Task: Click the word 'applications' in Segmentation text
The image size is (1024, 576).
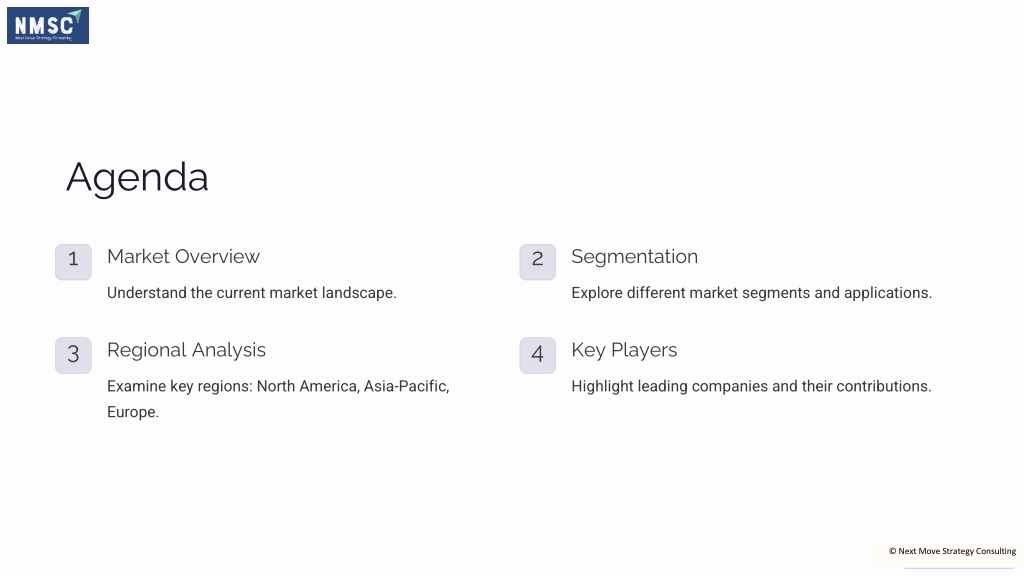Action: pyautogui.click(x=888, y=293)
